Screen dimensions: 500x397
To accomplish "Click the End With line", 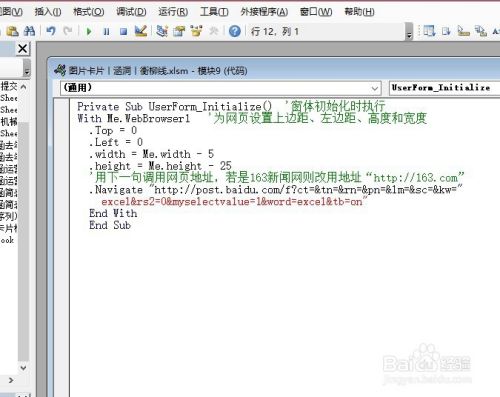I will click(x=113, y=213).
